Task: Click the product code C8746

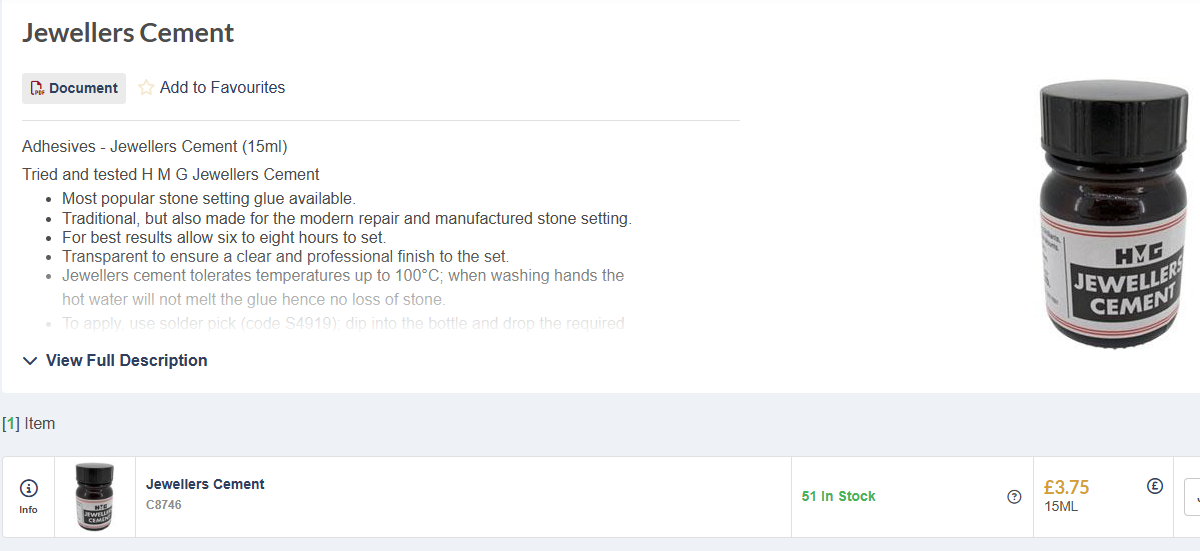Action: [164, 505]
